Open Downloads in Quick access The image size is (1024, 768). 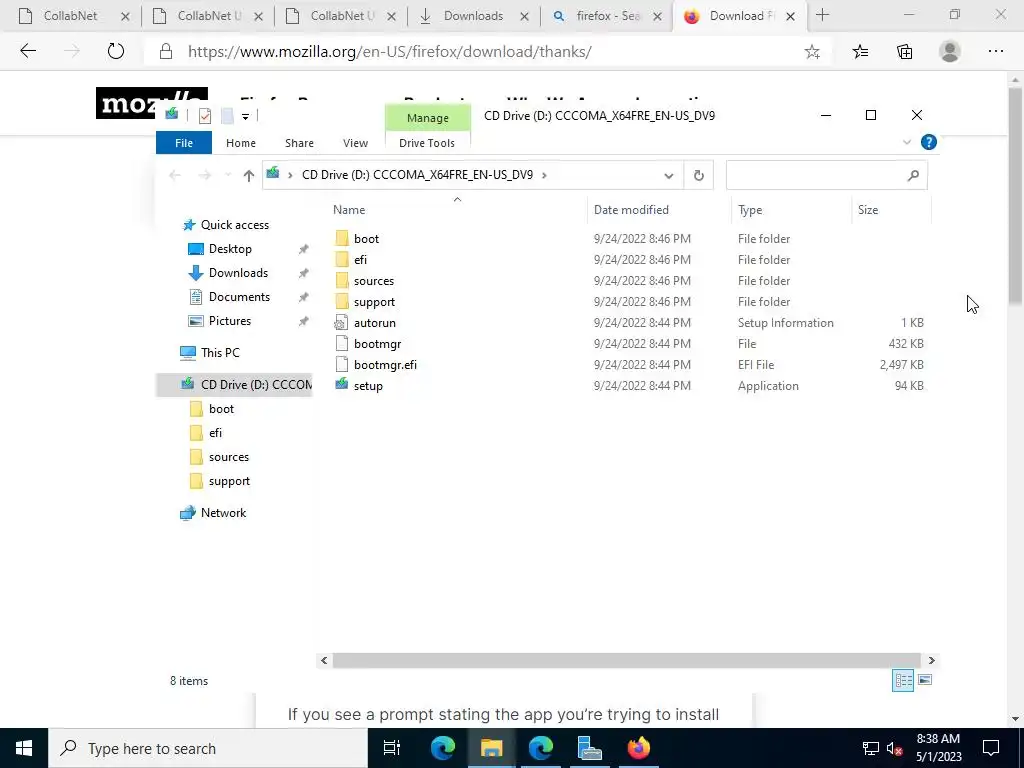click(238, 273)
